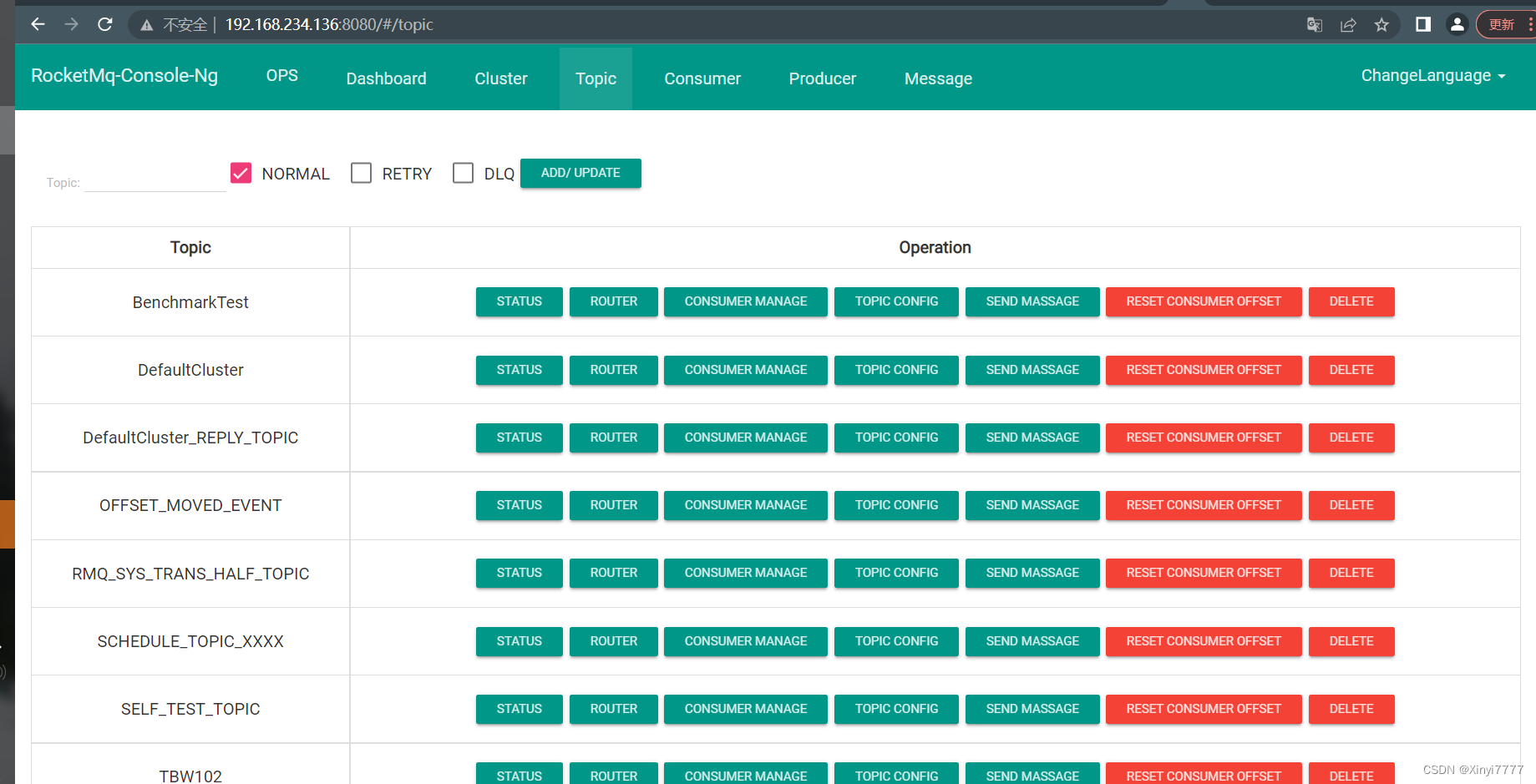Open ROUTER for RMQ_SYS_TRANS_HALF_TOPIC
Viewport: 1536px width, 784px height.
point(614,573)
